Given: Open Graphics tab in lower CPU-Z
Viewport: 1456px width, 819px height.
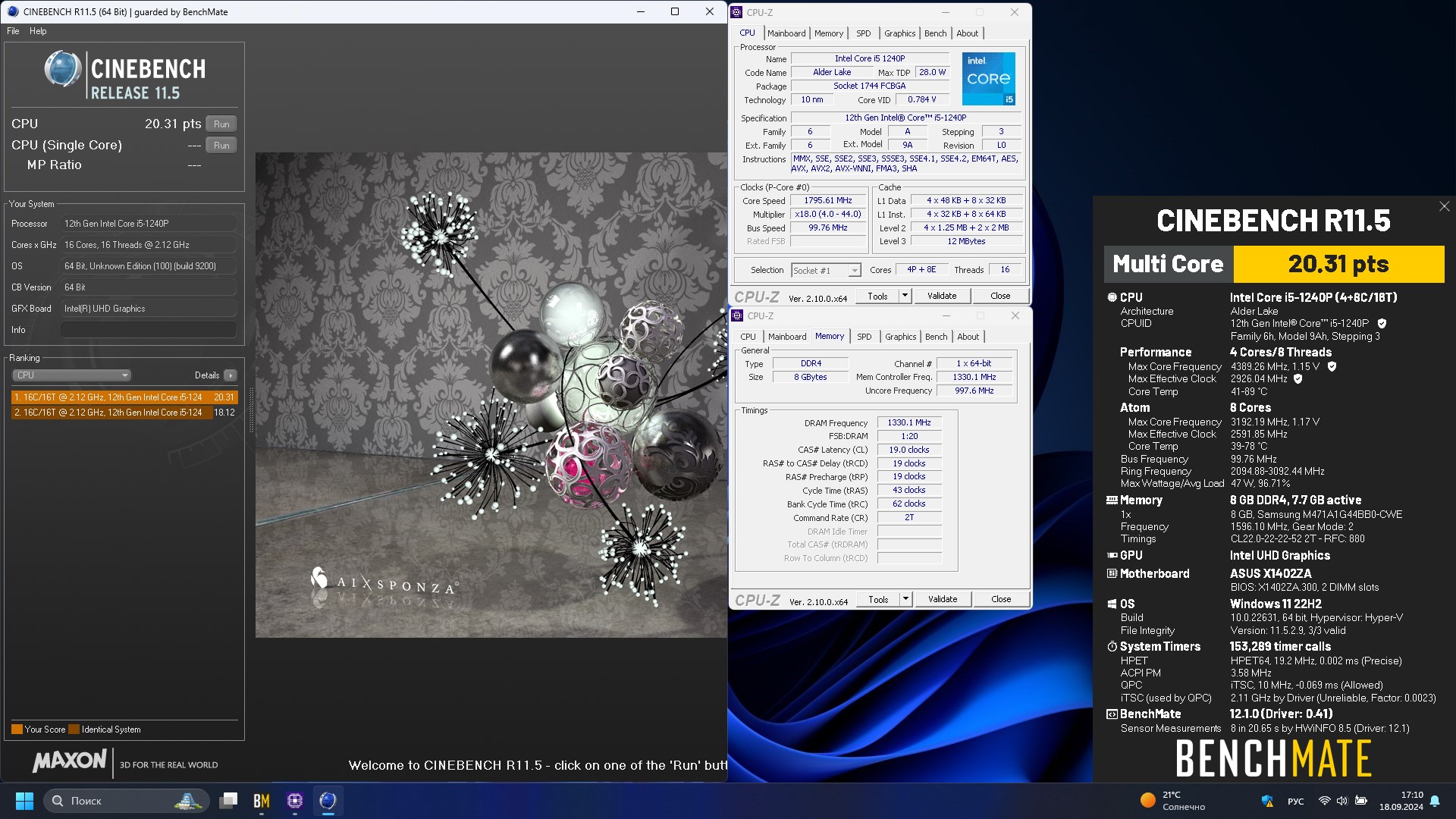Looking at the screenshot, I should 901,337.
